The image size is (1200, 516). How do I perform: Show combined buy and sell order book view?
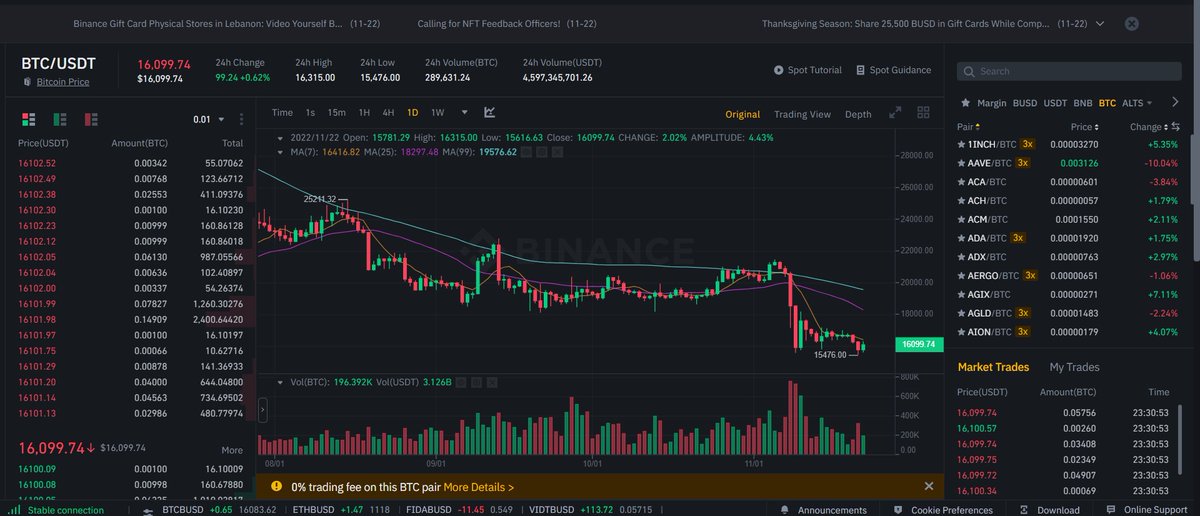point(27,119)
